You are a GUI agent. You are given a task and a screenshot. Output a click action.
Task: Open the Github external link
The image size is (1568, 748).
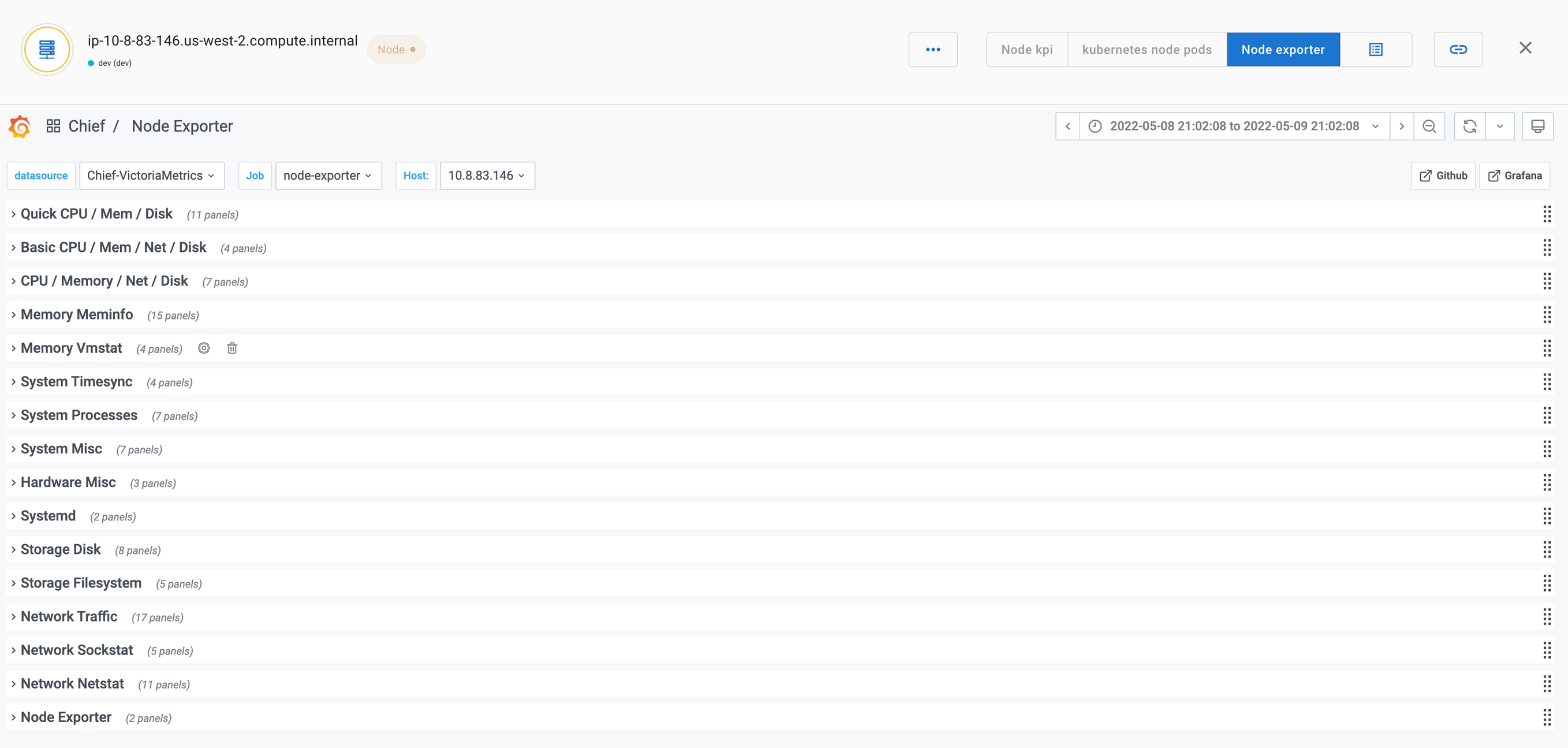[x=1443, y=176]
